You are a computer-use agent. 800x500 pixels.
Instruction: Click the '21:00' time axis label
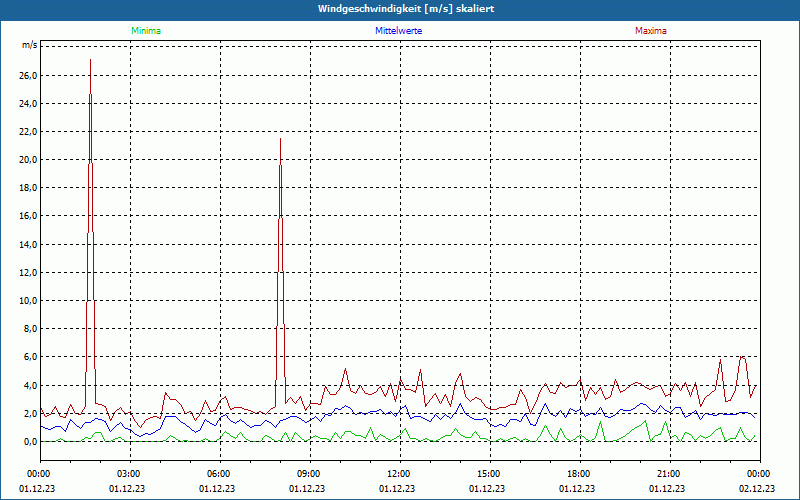[670, 474]
